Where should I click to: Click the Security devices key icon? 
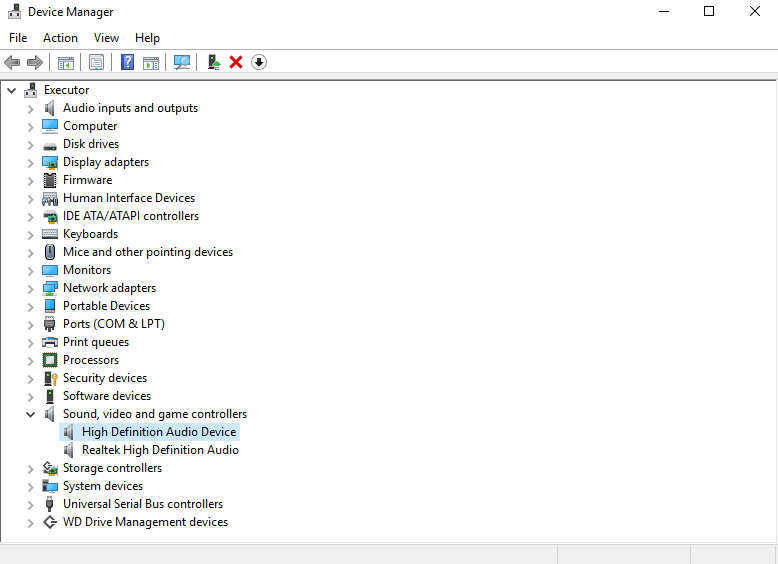pyautogui.click(x=51, y=378)
